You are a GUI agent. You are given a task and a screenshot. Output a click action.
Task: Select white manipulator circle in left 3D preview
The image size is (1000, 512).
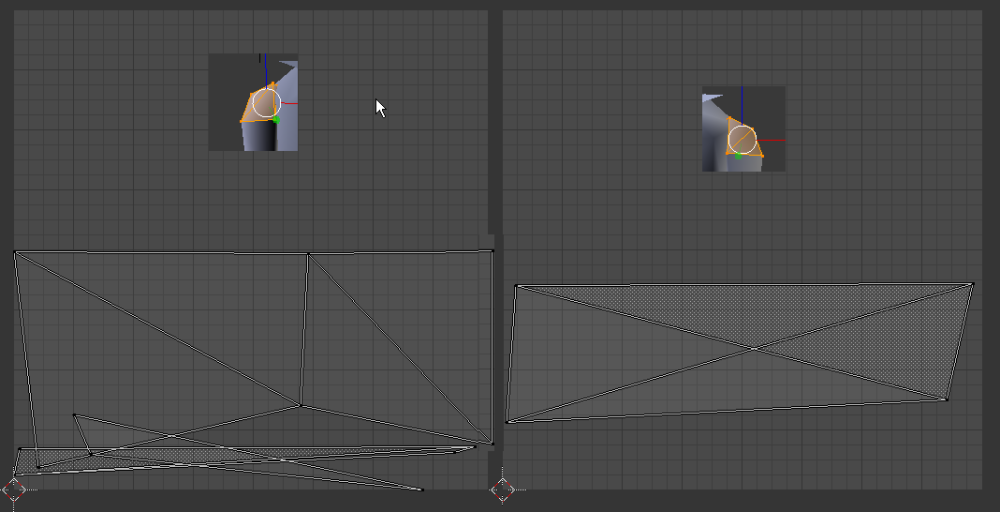tap(266, 103)
